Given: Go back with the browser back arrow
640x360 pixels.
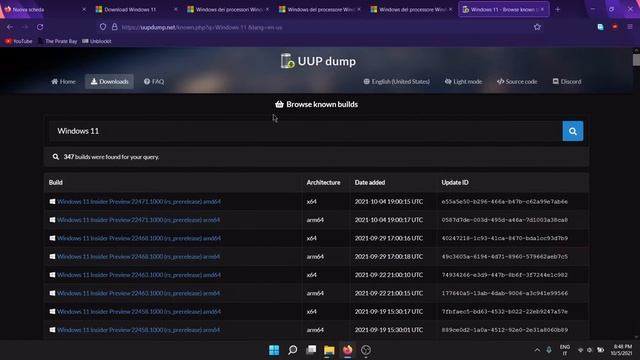Looking at the screenshot, I should click(x=10, y=27).
